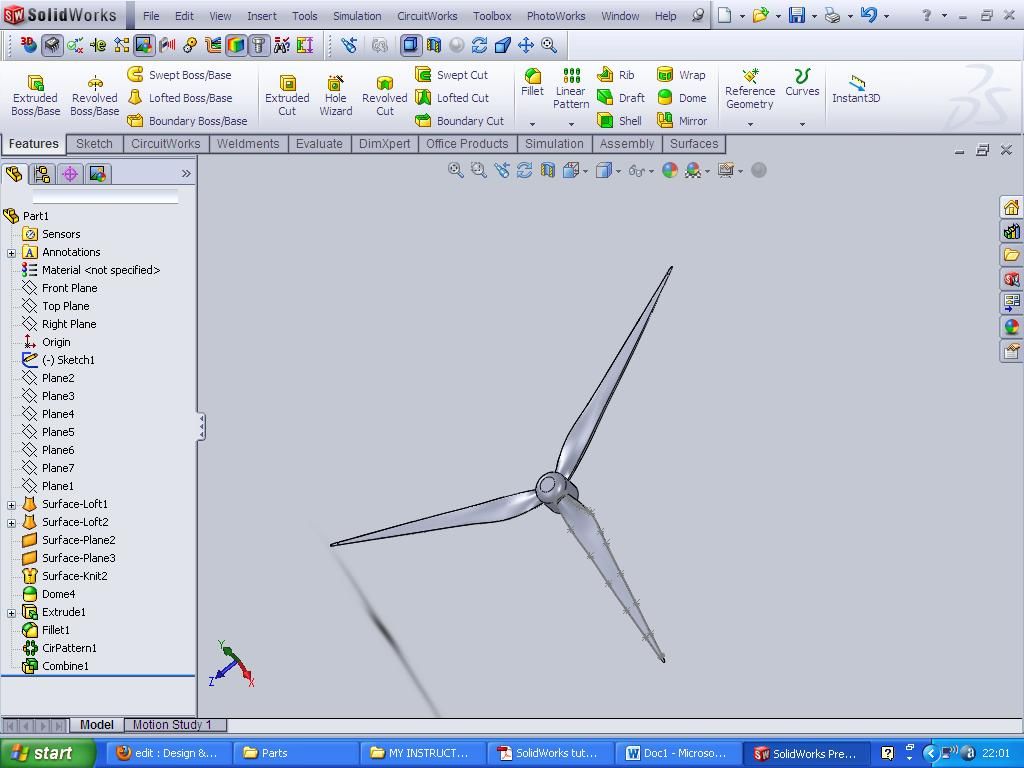This screenshot has height=768, width=1024.
Task: Switch to the Surfaces tab
Action: 693,144
